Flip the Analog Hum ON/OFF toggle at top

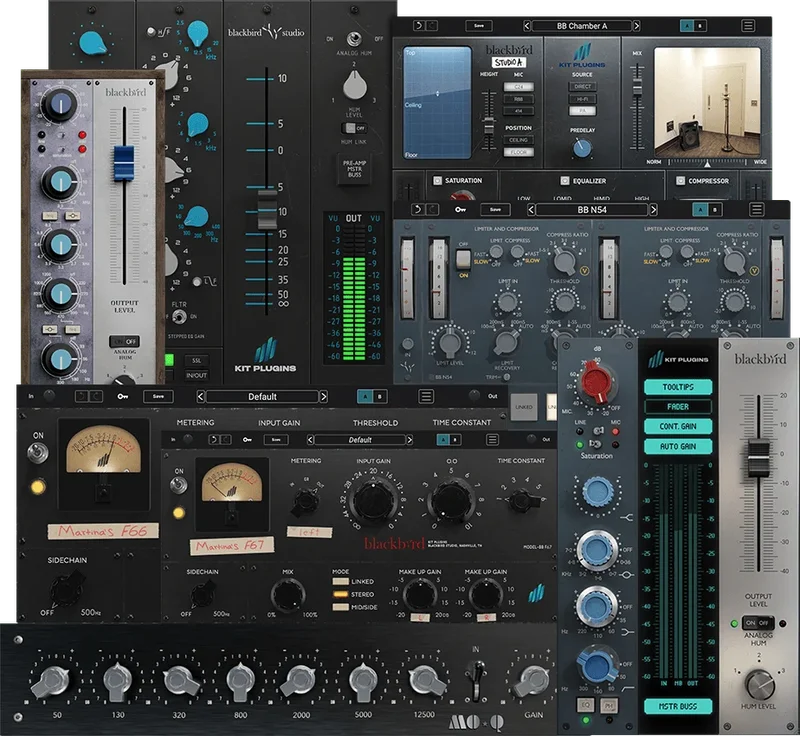(x=353, y=39)
